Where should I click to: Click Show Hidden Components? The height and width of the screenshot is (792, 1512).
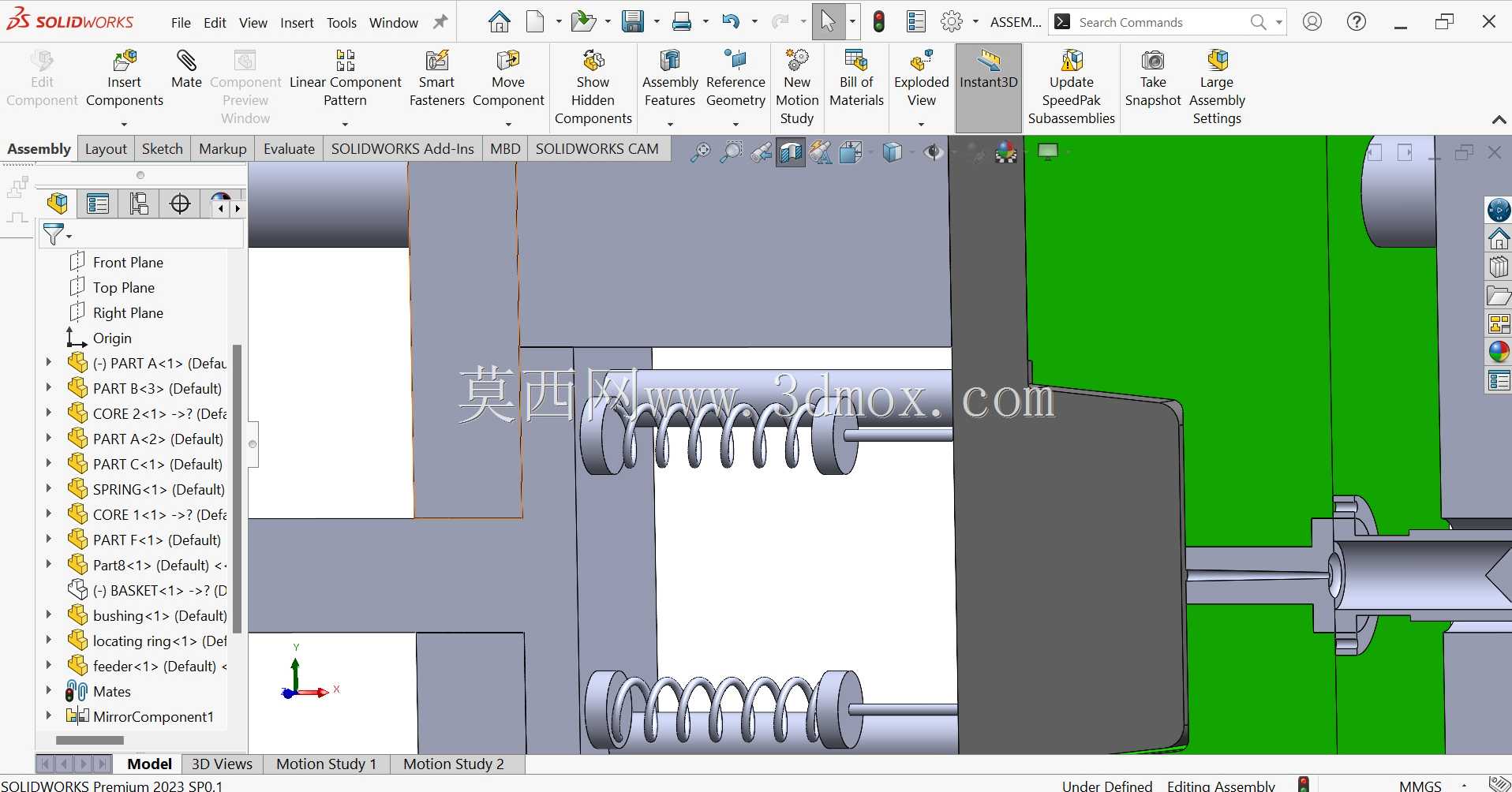593,87
